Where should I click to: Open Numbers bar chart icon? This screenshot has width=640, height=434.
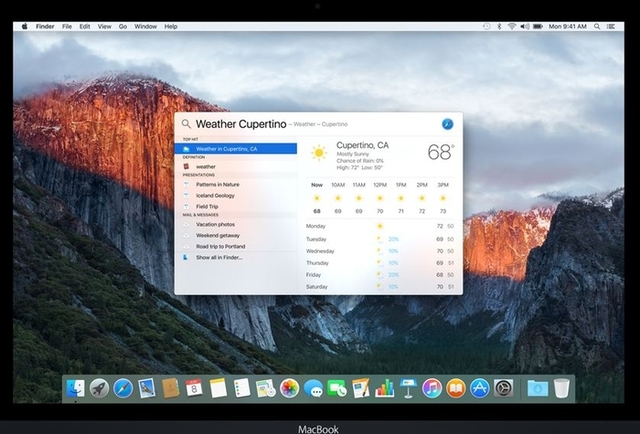384,388
